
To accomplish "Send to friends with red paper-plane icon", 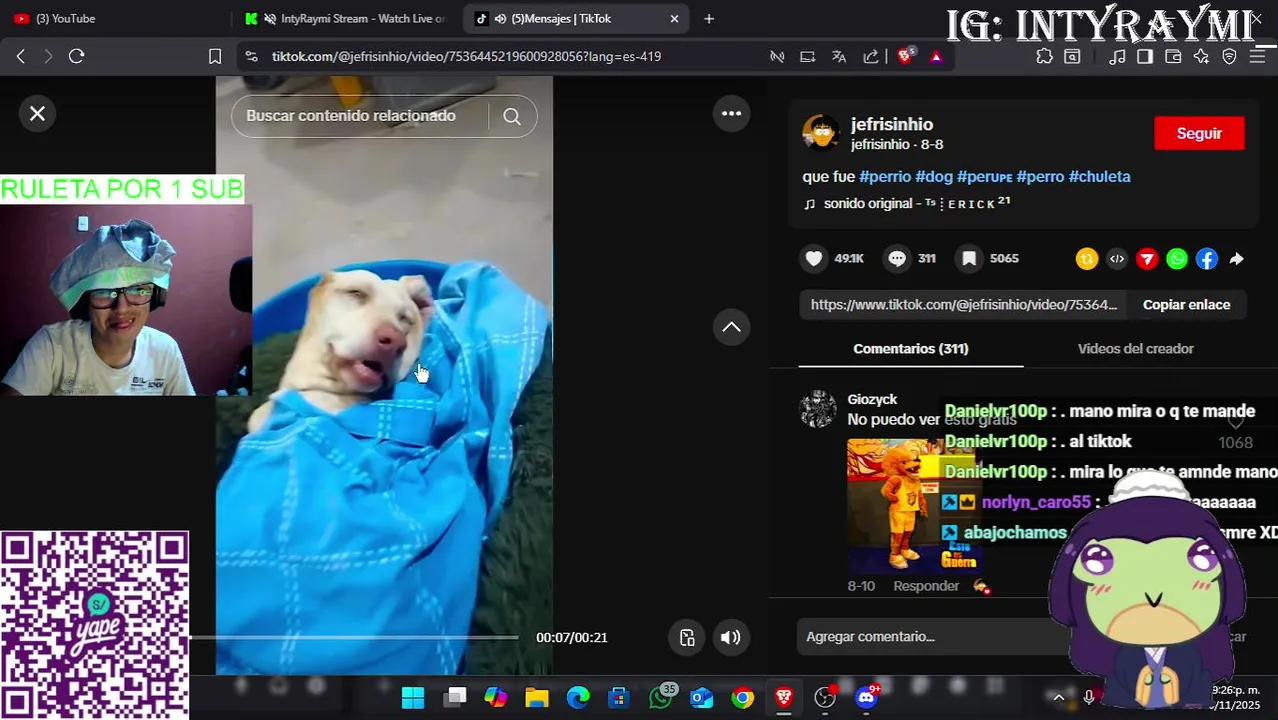I will [x=1147, y=259].
